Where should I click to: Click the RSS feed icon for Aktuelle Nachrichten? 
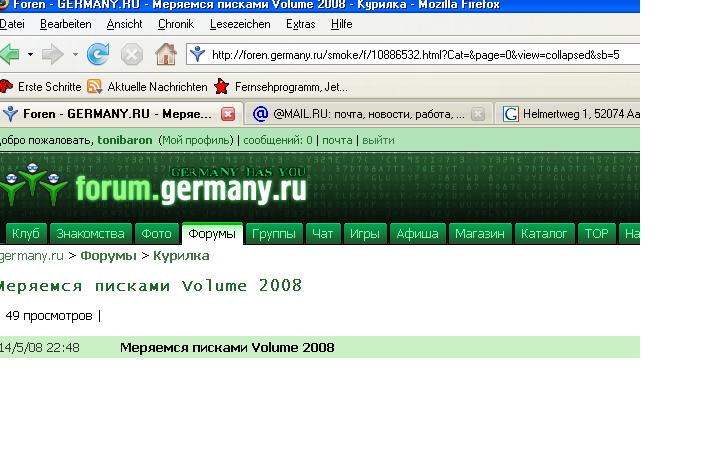coord(94,86)
